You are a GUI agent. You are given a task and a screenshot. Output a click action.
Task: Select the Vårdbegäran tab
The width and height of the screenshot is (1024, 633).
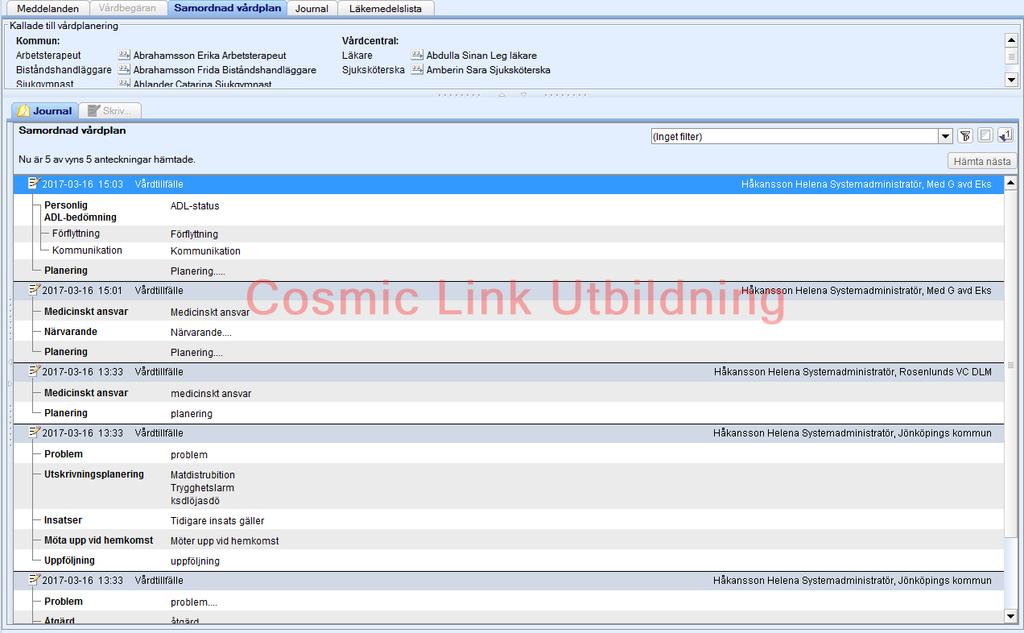tap(127, 8)
